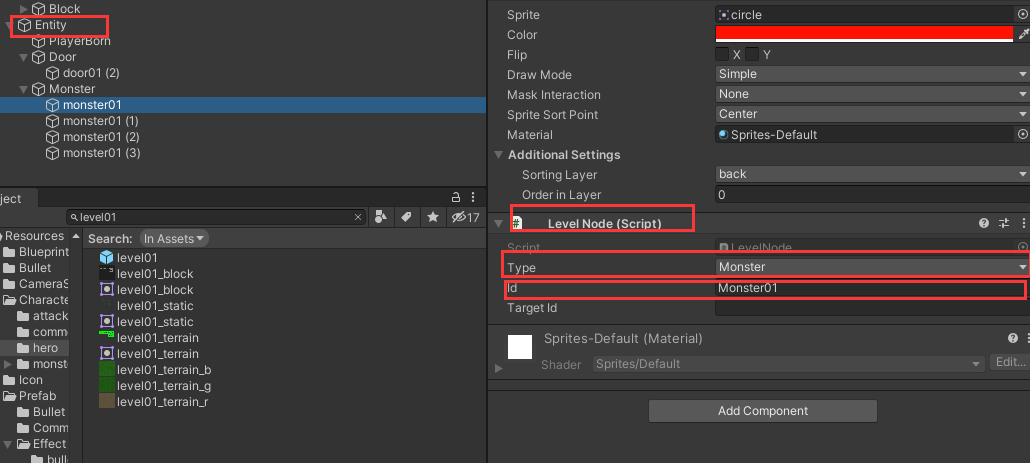
Task: Click the Sprite object picker circle icon
Action: (1022, 15)
